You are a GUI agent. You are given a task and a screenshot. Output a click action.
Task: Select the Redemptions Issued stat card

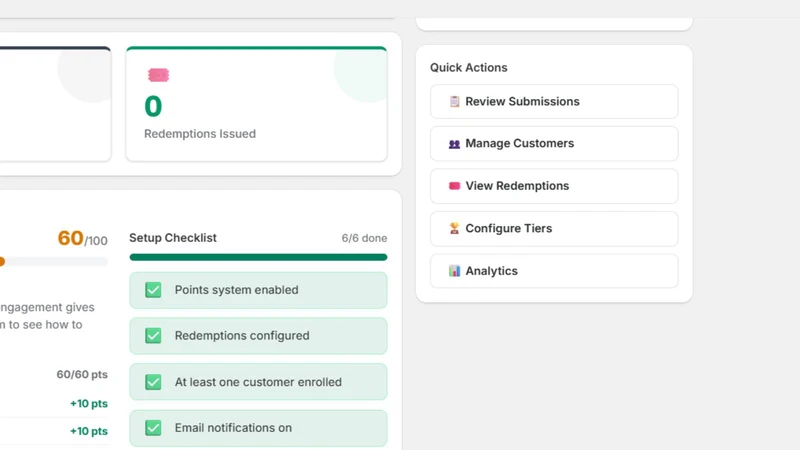256,104
